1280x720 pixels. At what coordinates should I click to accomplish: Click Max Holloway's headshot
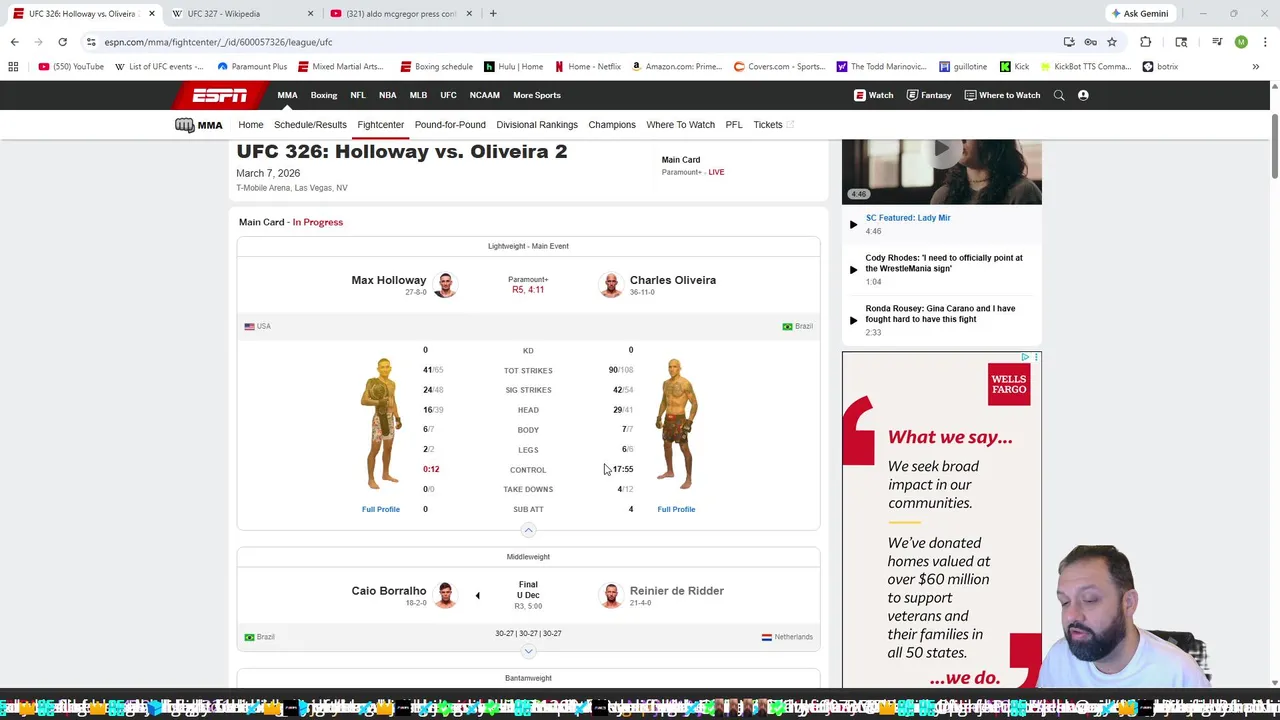click(x=445, y=285)
